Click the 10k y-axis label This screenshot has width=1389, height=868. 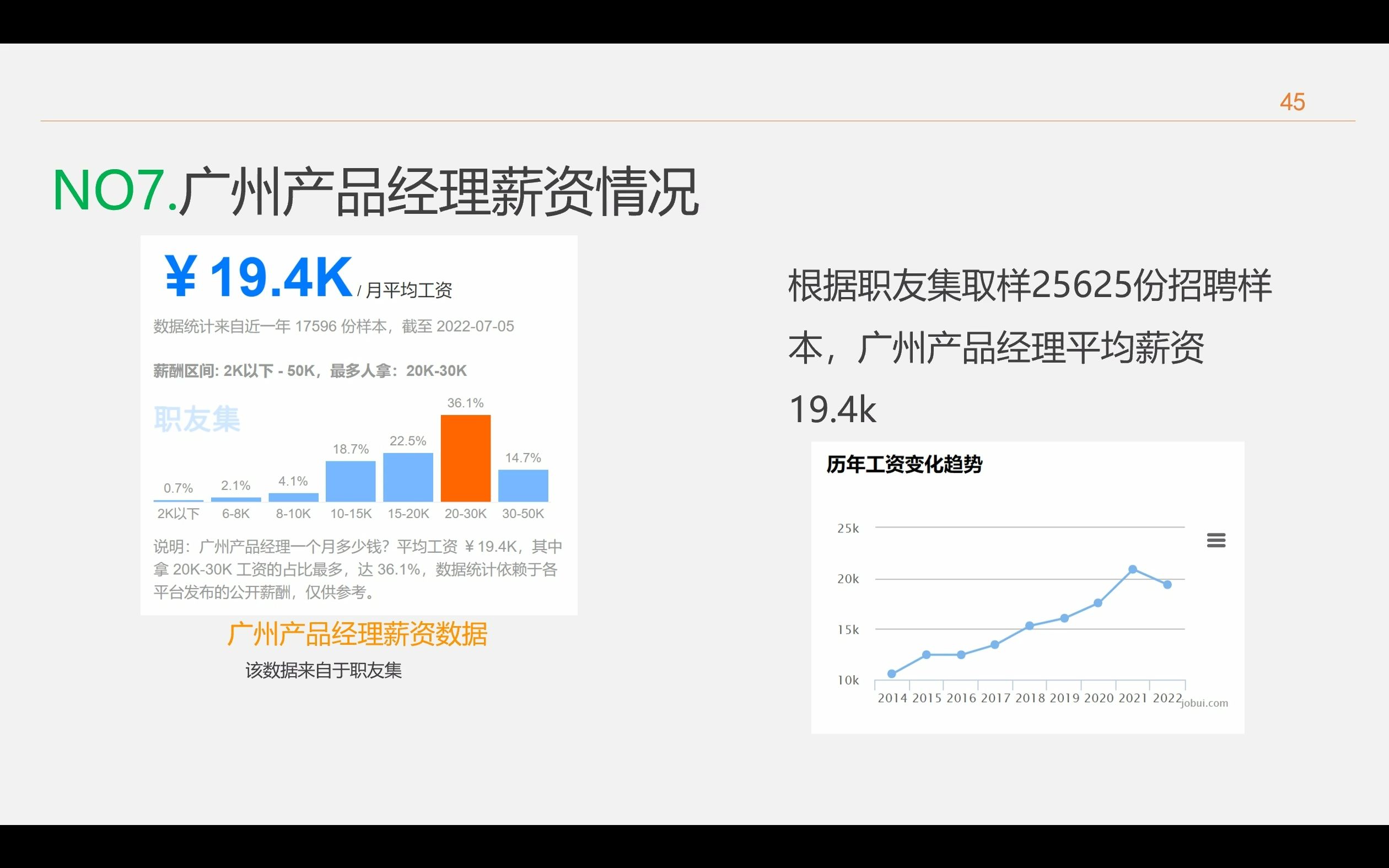tap(848, 680)
